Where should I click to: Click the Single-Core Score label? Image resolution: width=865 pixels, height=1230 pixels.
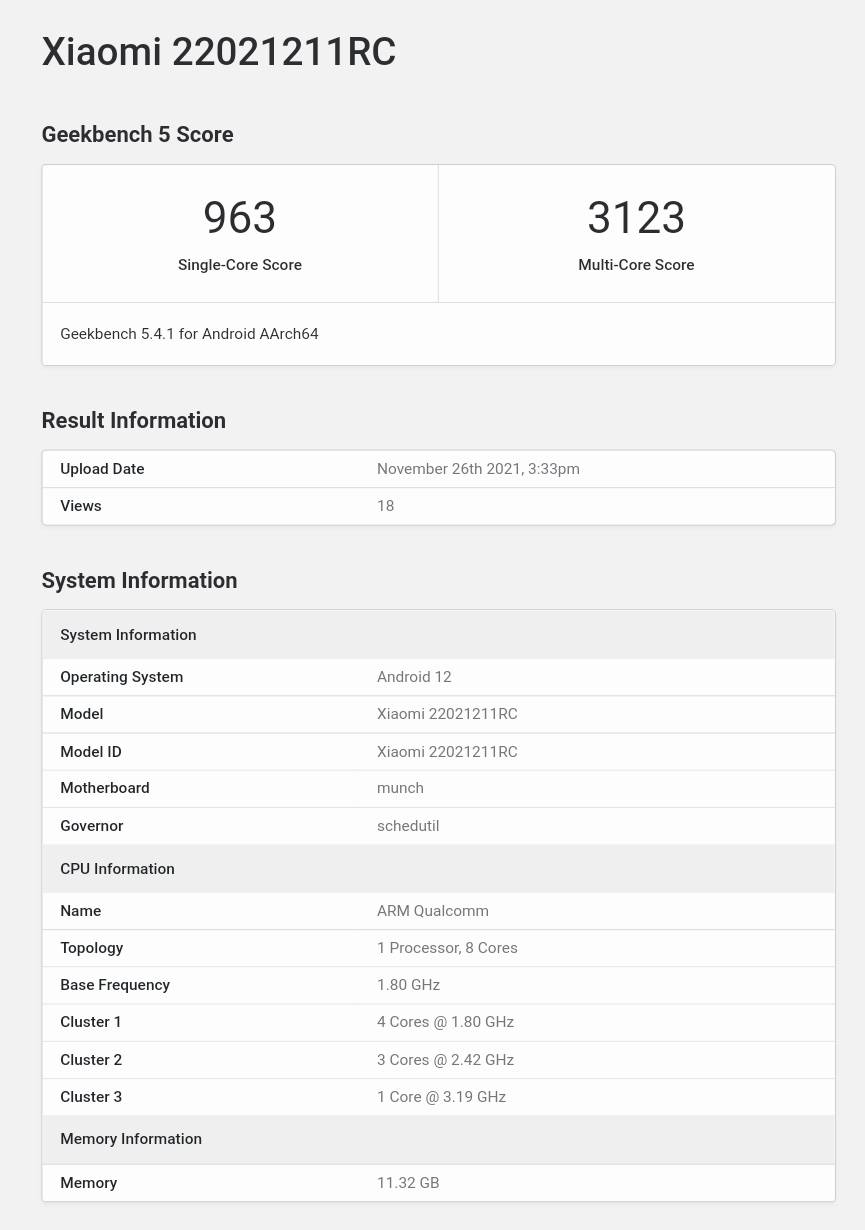coord(239,265)
